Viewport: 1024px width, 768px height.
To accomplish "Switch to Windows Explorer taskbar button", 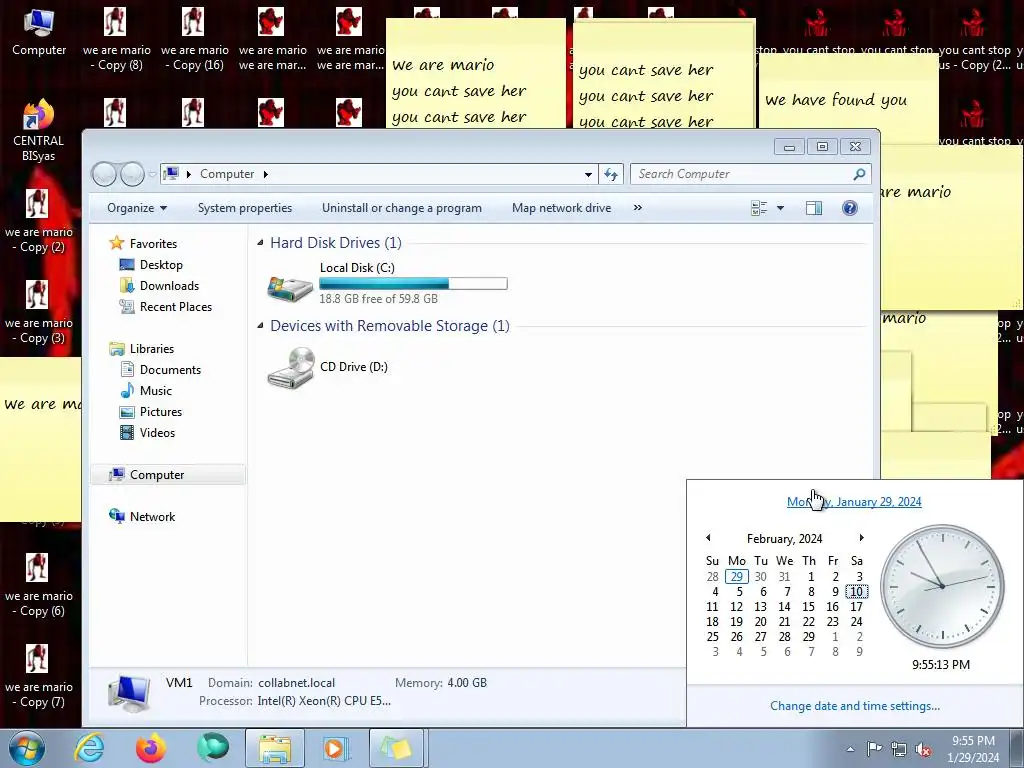I will coord(275,748).
